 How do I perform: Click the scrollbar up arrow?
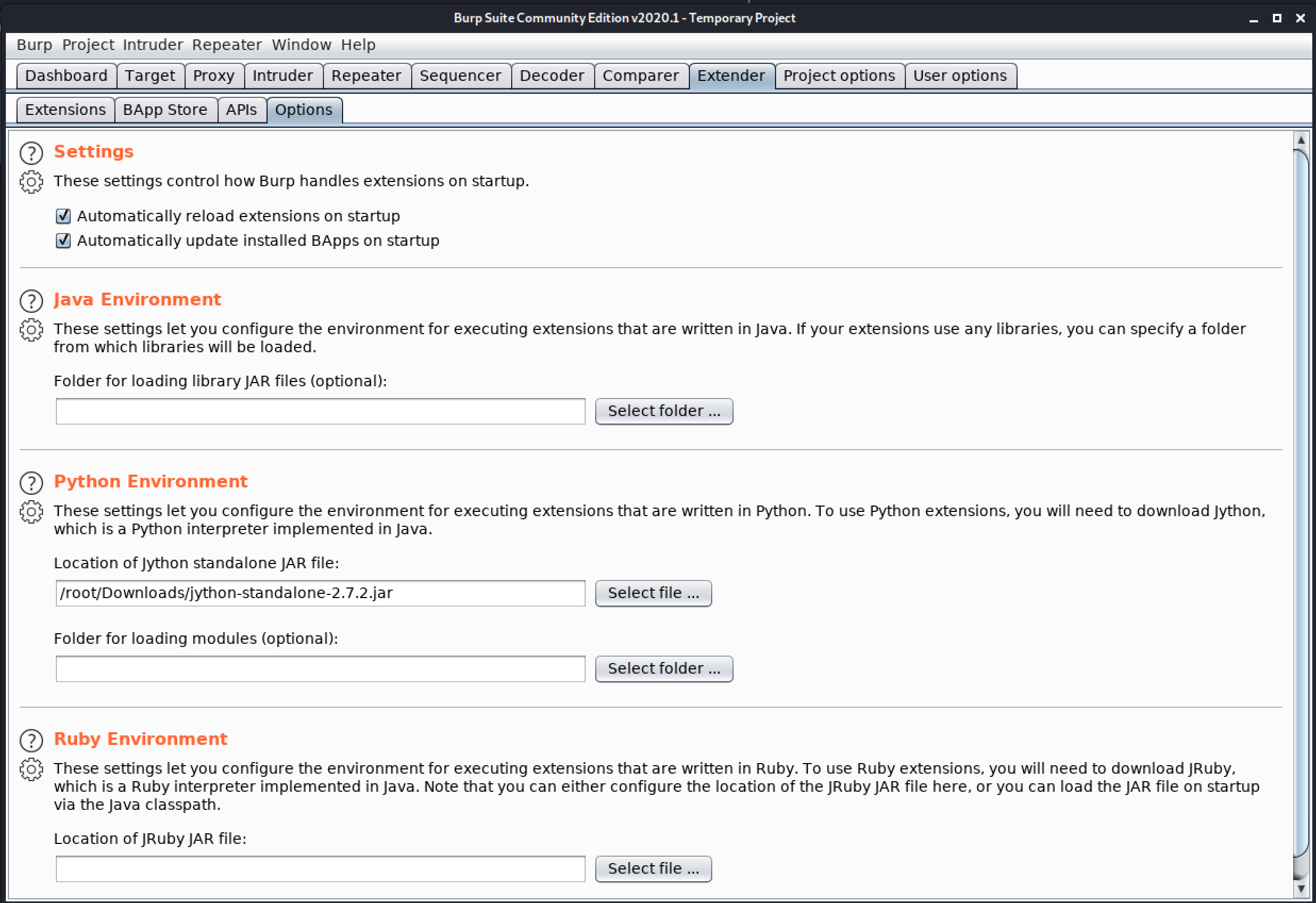1301,140
